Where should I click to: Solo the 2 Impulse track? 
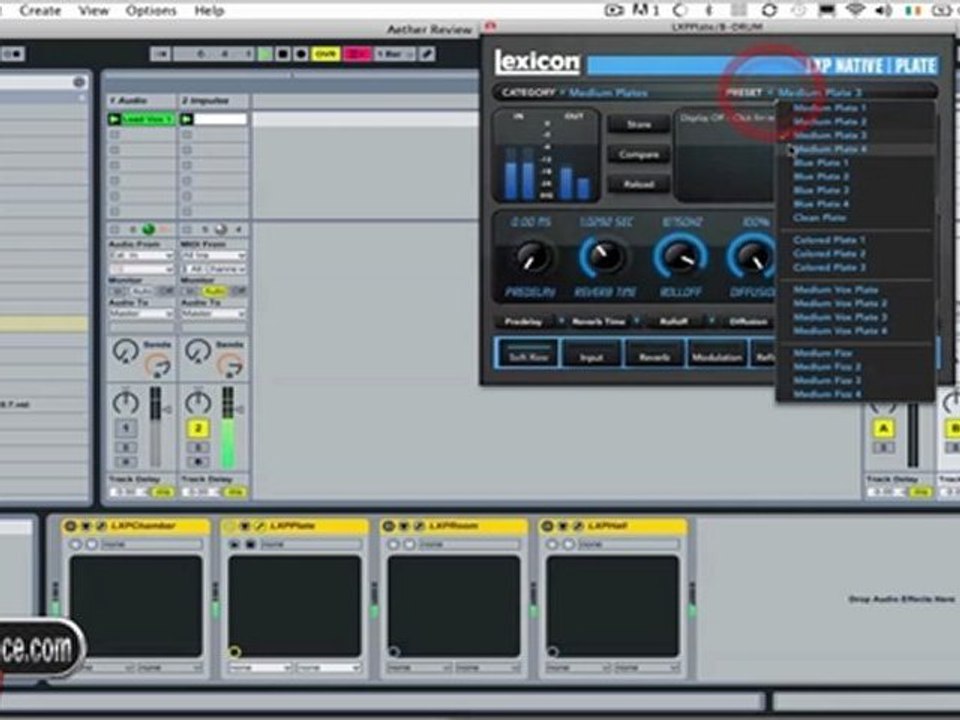198,448
